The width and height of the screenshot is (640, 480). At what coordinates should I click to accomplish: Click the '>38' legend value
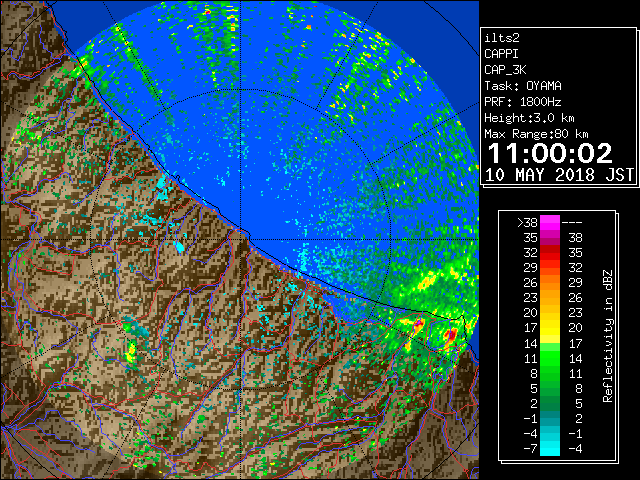pyautogui.click(x=527, y=223)
